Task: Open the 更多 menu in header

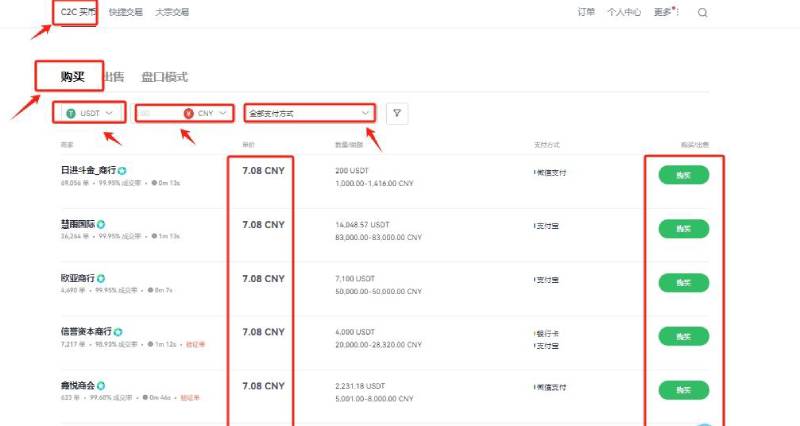Action: click(x=663, y=13)
